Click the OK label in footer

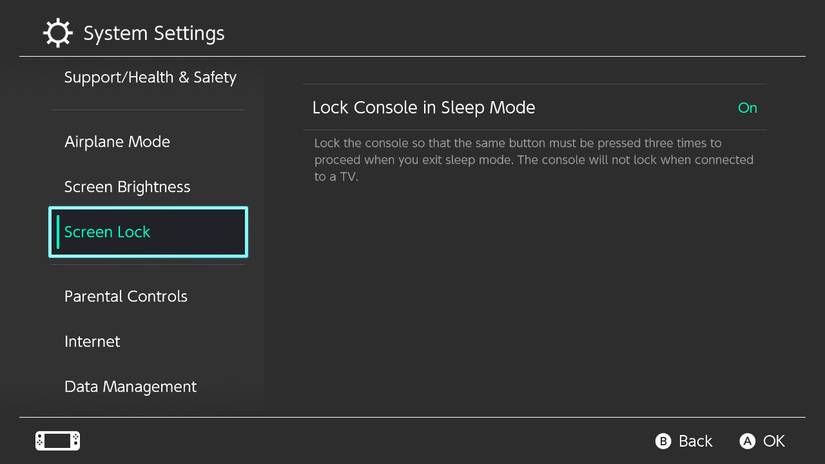pos(773,441)
